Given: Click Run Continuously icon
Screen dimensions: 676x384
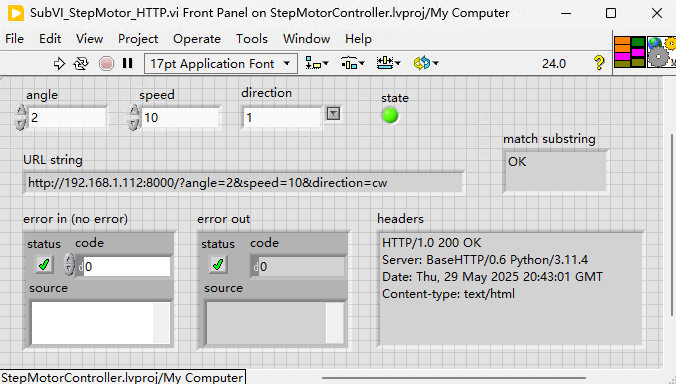Looking at the screenshot, I should [81, 64].
